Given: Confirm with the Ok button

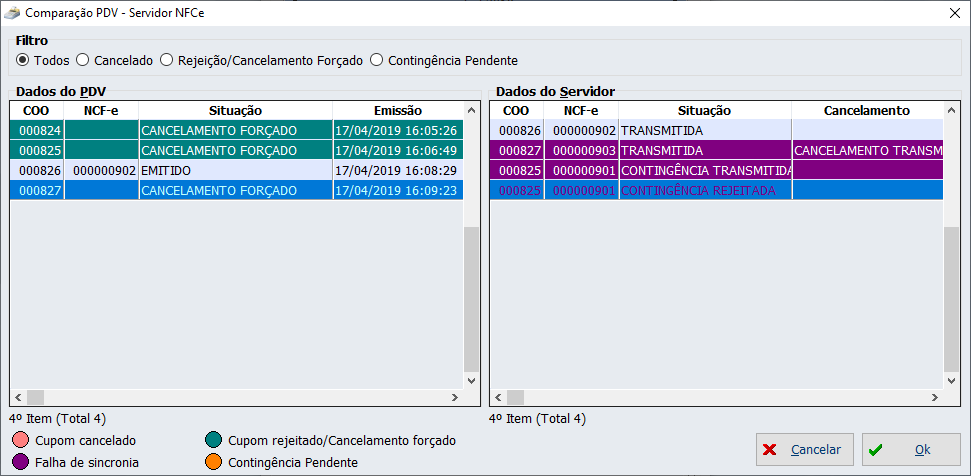Looking at the screenshot, I should [x=911, y=450].
